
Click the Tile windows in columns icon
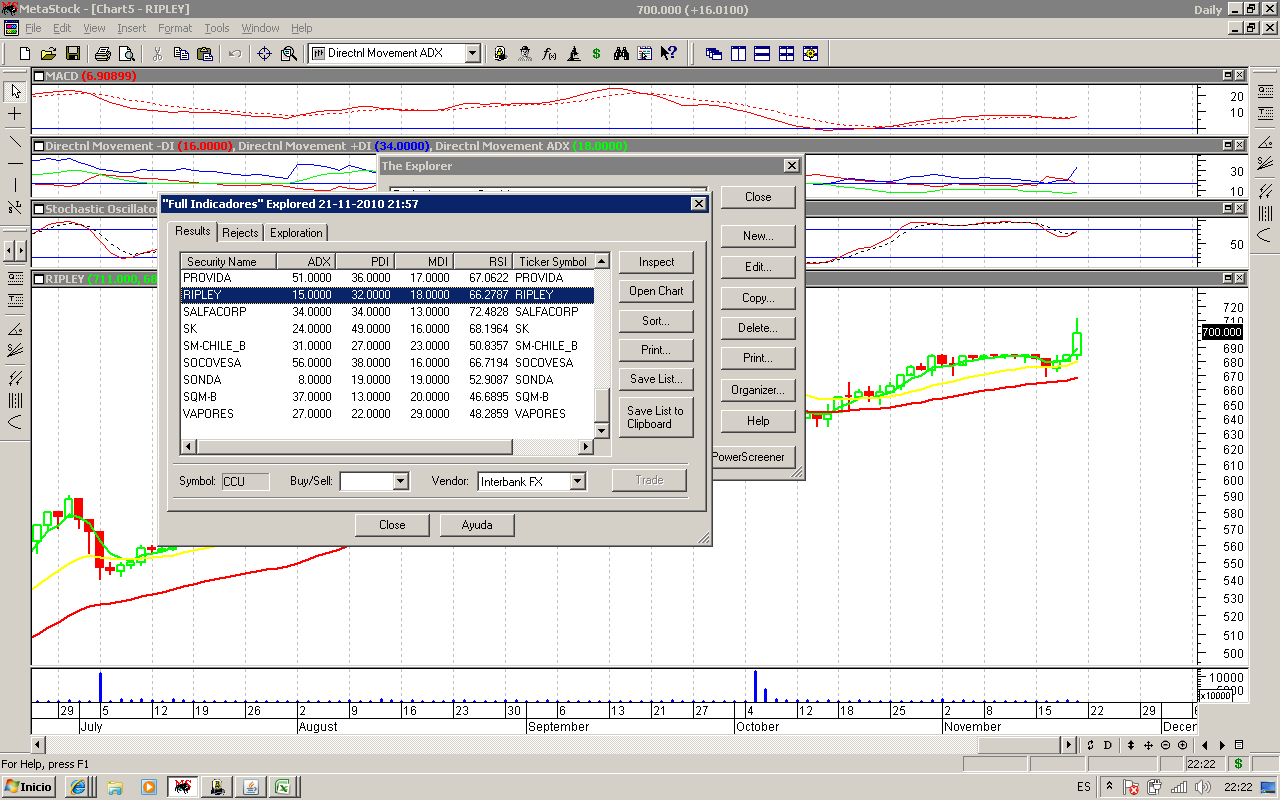(x=738, y=53)
